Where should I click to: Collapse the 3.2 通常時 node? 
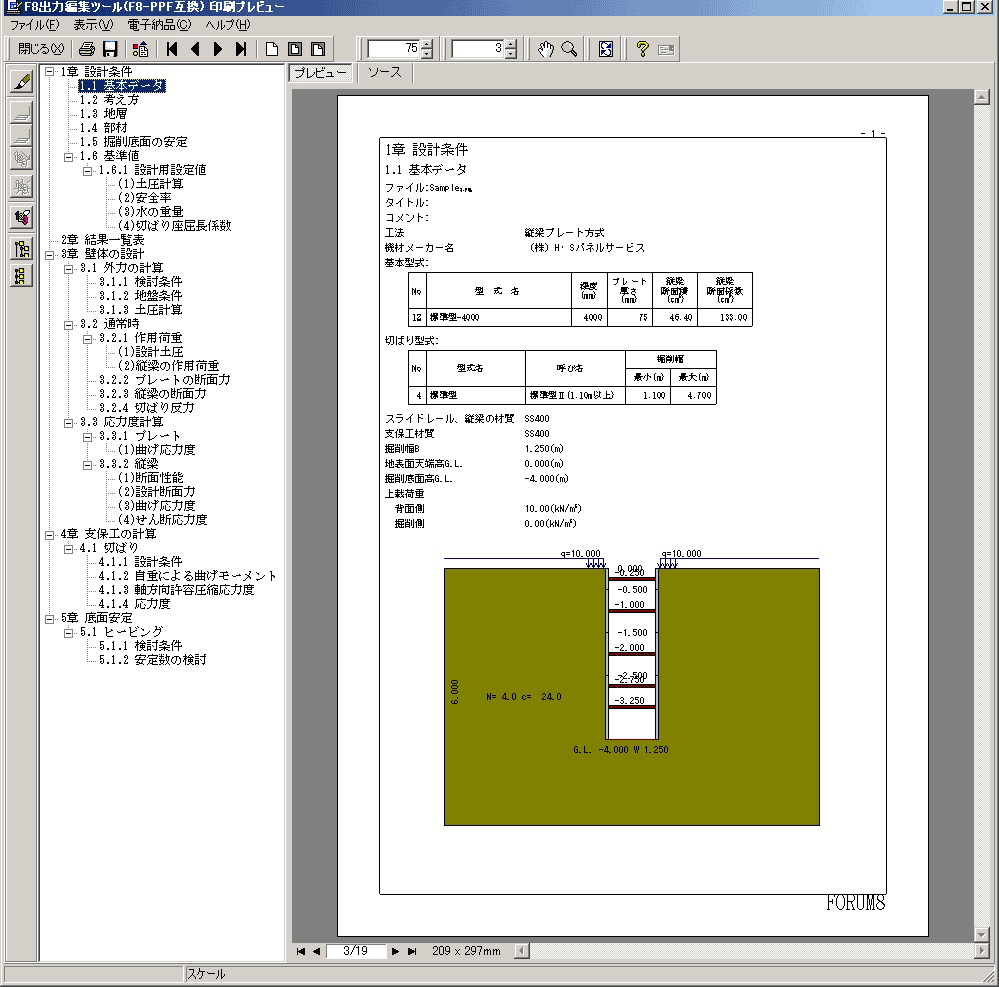pos(69,324)
